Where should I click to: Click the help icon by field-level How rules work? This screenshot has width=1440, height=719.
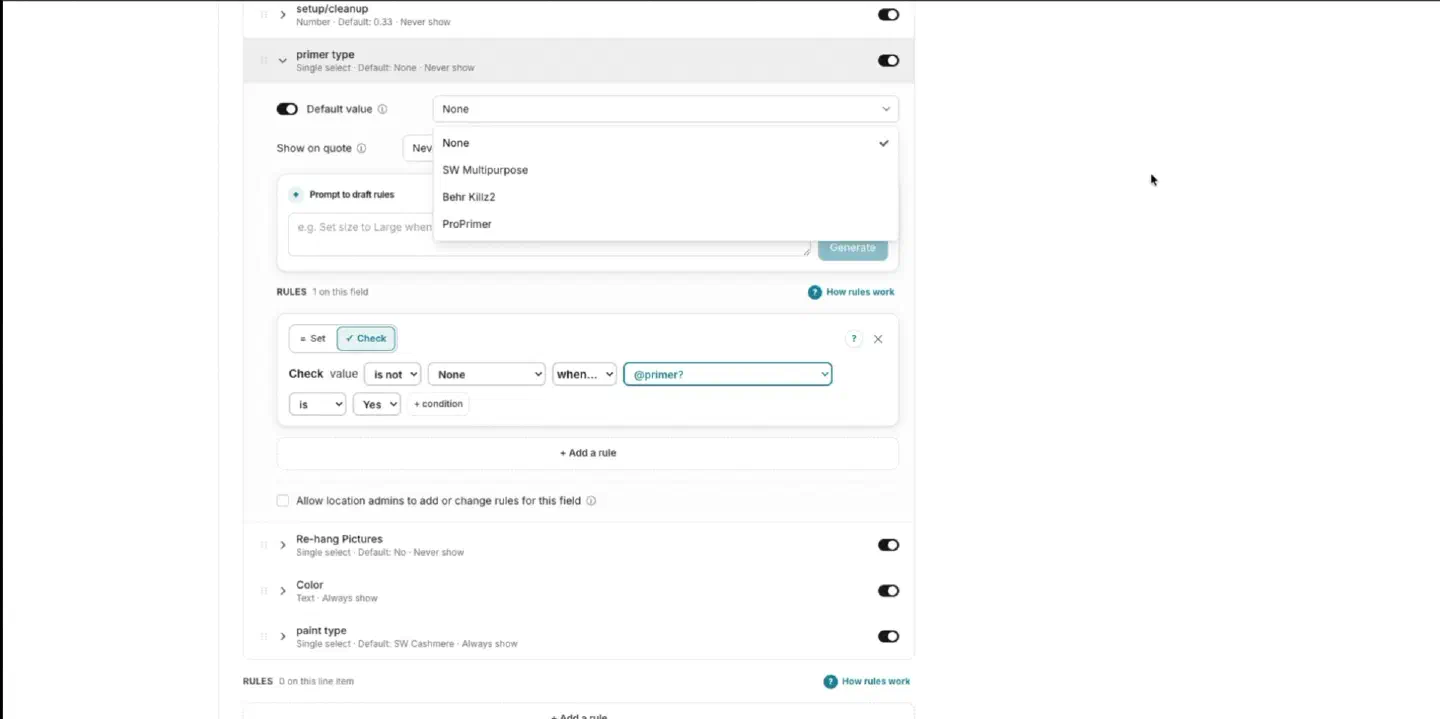[815, 292]
